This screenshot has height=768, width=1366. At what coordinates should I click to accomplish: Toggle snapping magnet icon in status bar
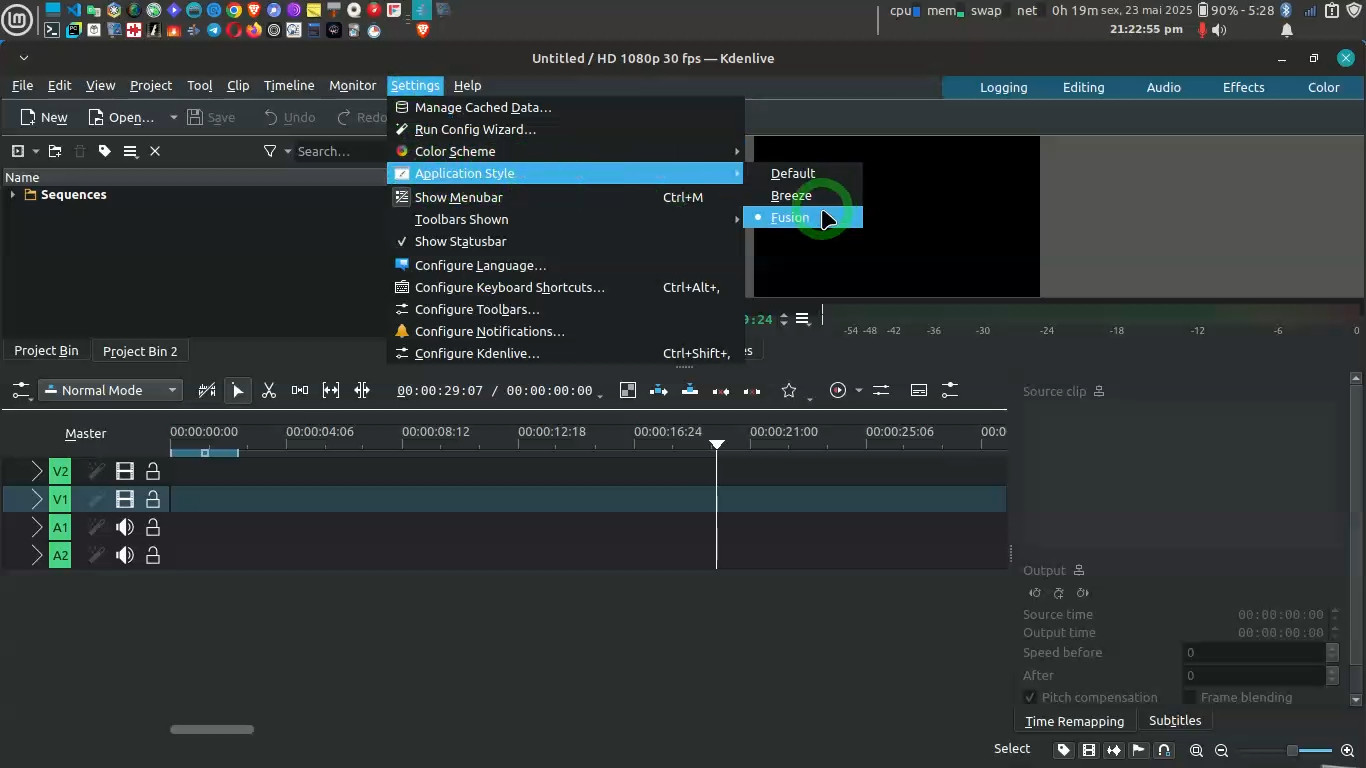1164,750
